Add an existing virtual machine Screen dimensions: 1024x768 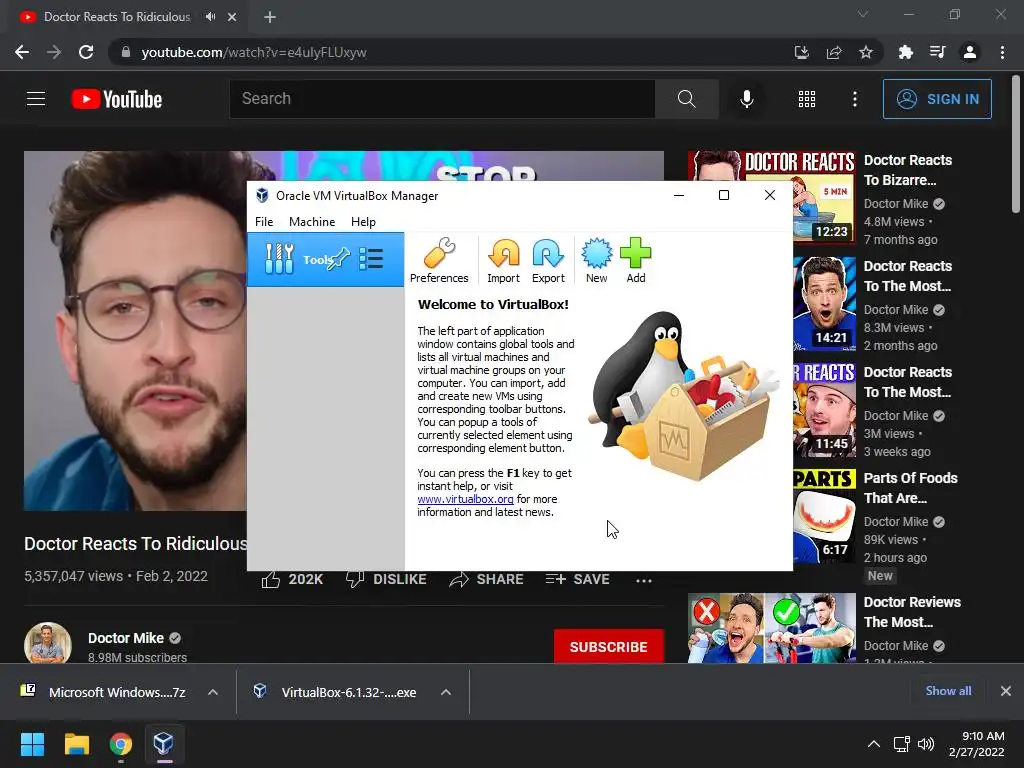[635, 260]
